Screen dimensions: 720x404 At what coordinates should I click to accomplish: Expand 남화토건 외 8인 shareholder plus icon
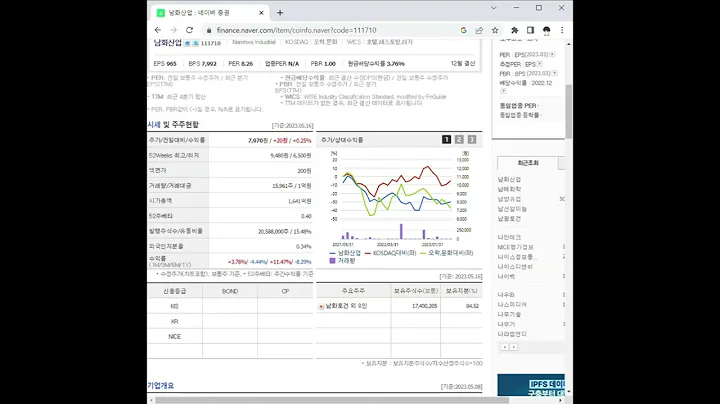tap(321, 306)
